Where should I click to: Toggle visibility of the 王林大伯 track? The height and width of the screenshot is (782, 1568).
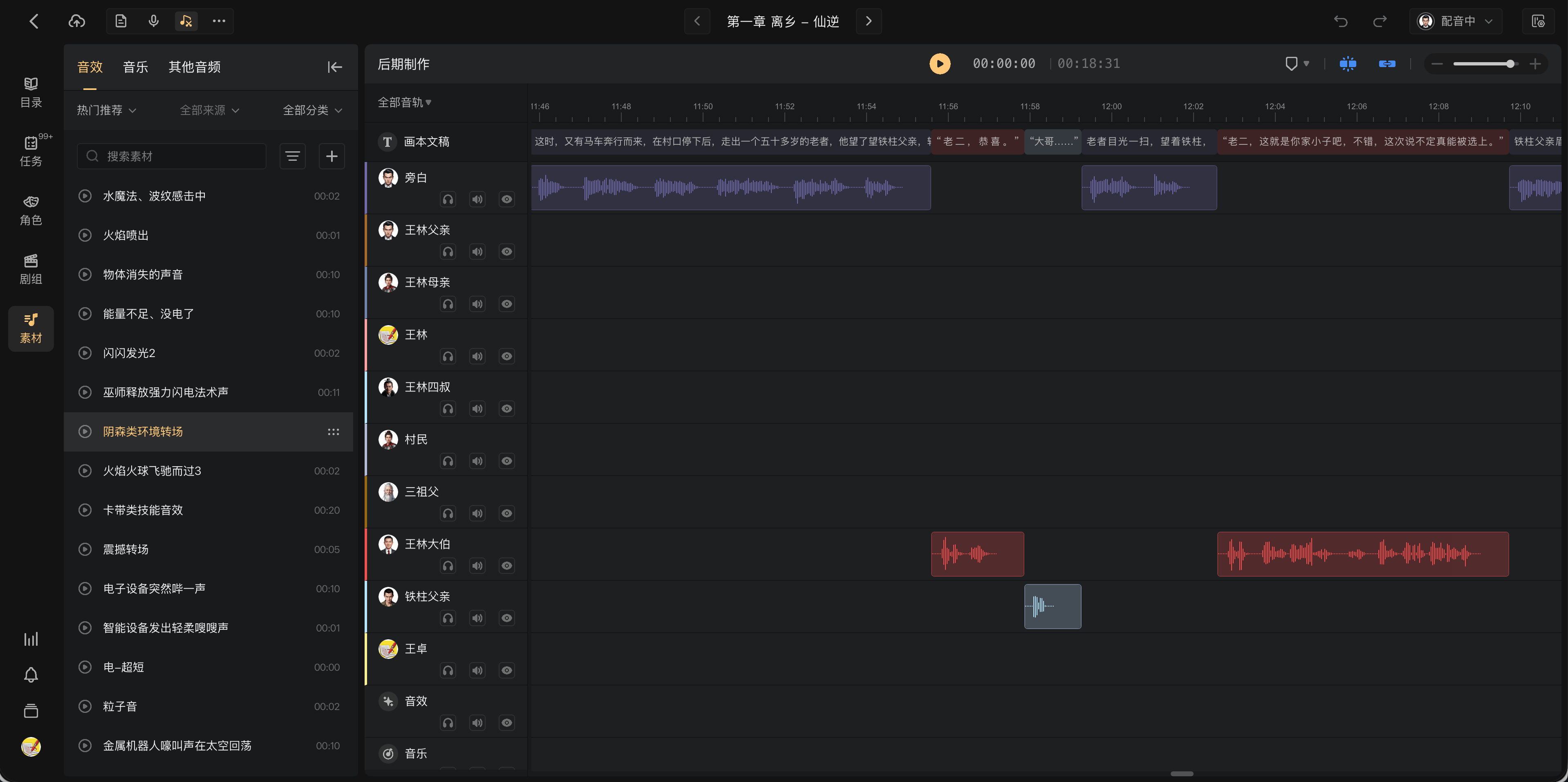coord(506,566)
